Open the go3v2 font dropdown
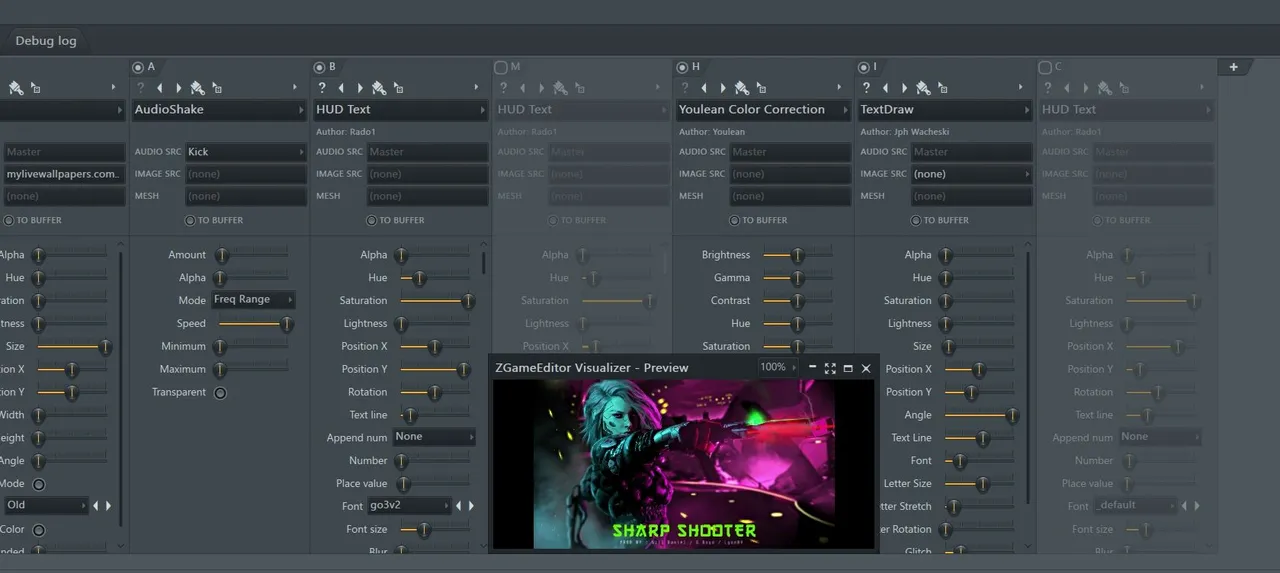 point(409,506)
